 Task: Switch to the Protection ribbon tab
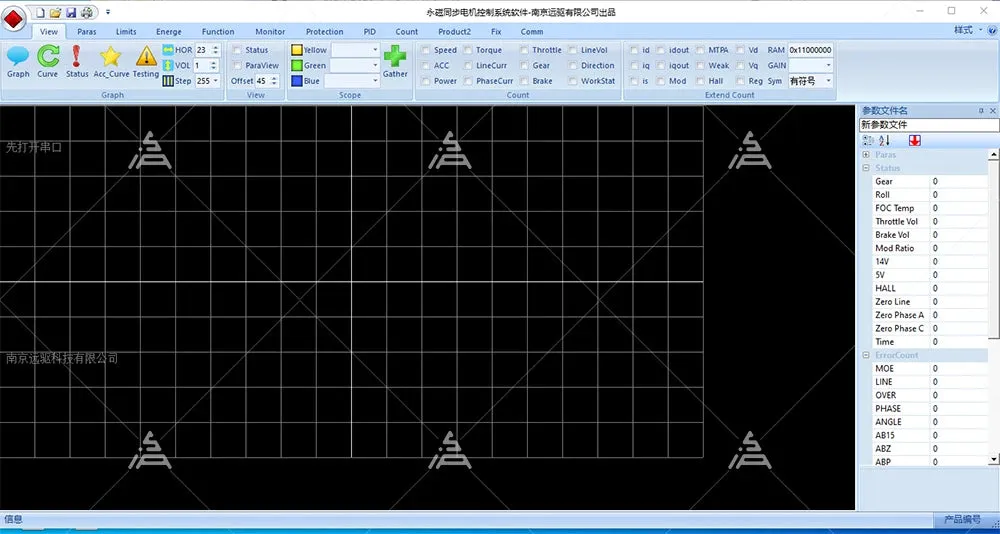325,31
